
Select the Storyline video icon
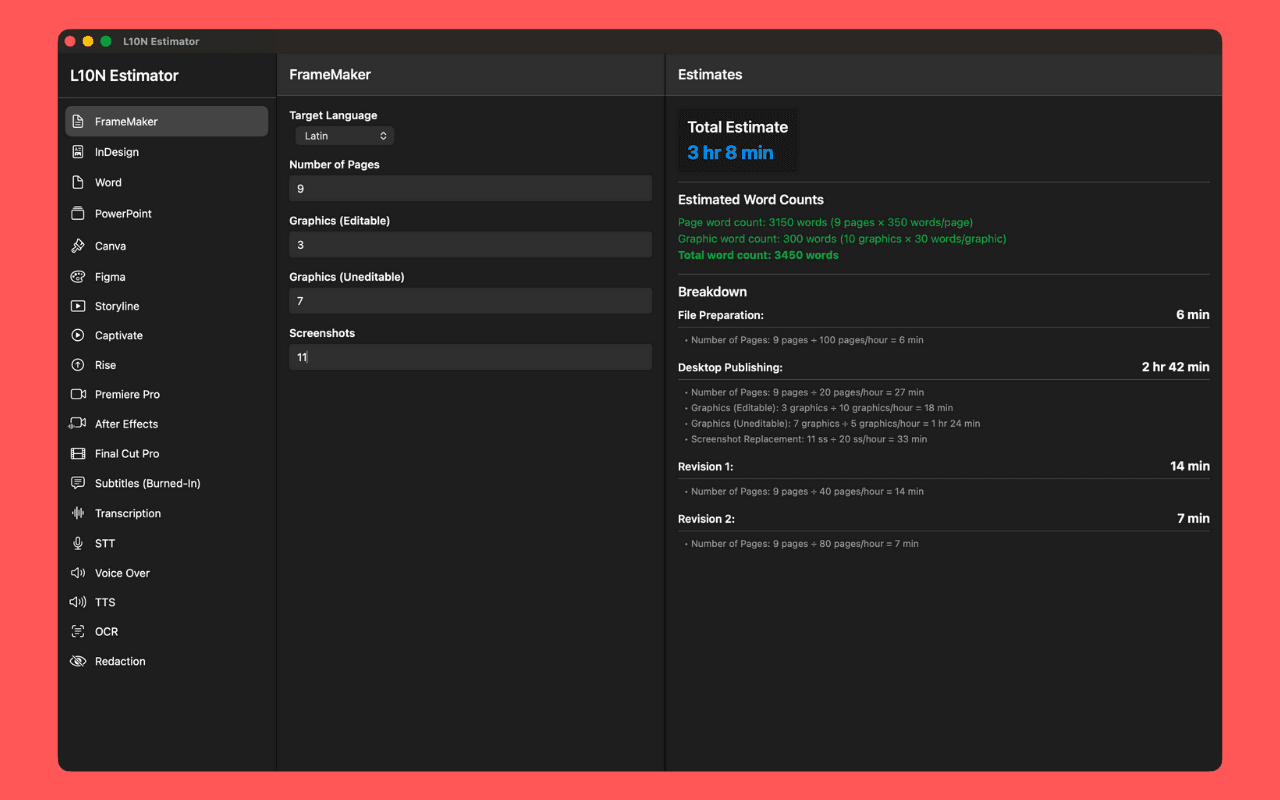(80, 306)
